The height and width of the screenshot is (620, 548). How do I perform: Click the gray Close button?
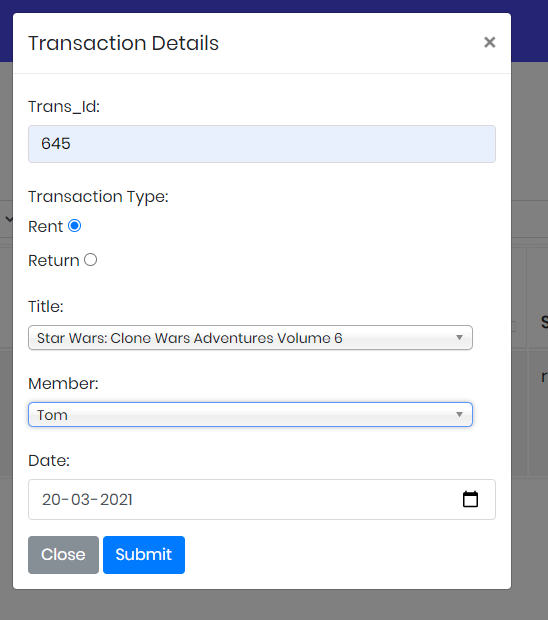coord(63,555)
